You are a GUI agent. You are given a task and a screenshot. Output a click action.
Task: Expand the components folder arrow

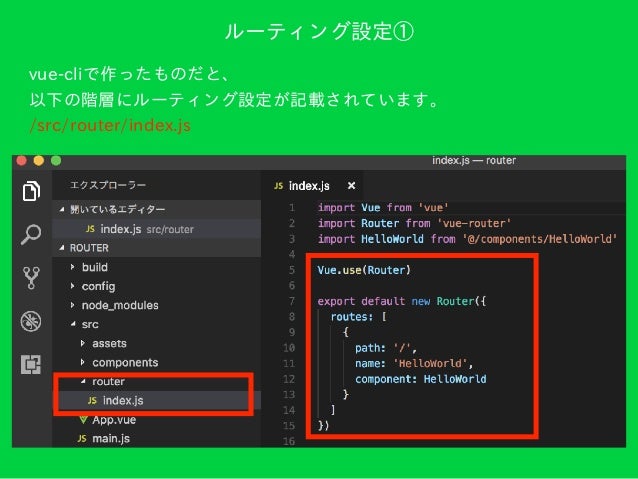pyautogui.click(x=83, y=362)
